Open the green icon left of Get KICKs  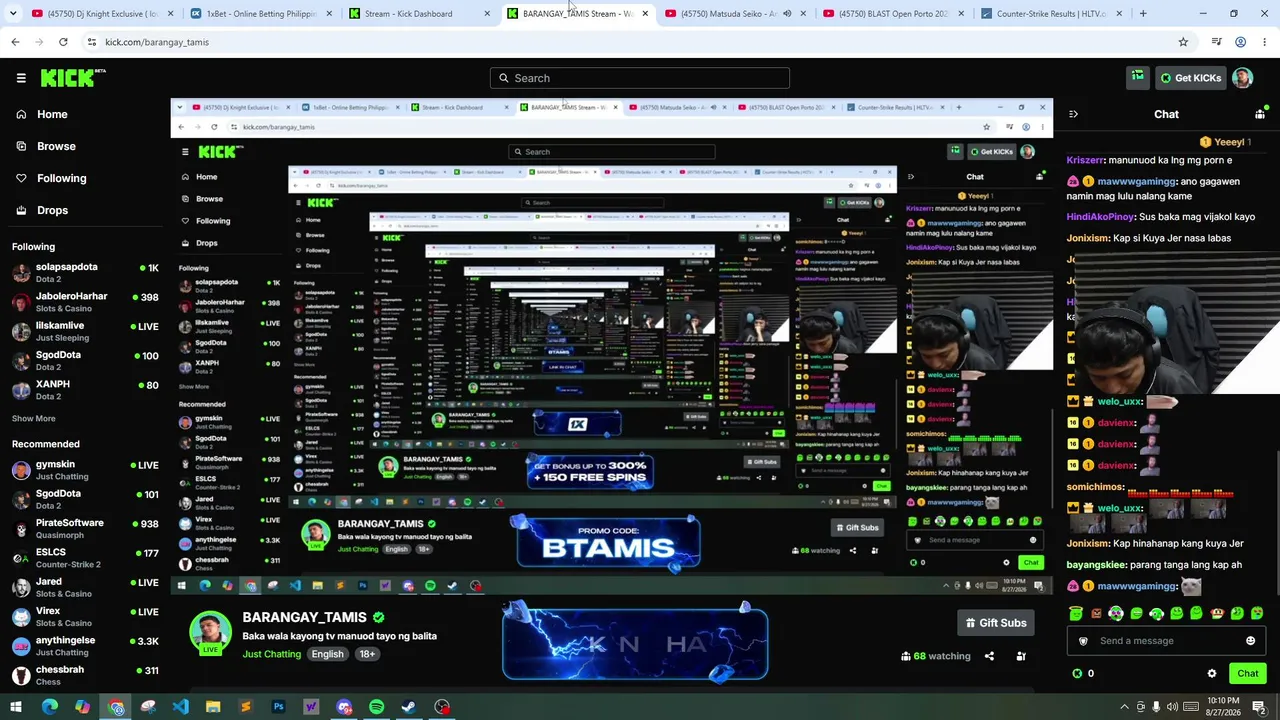click(x=1138, y=77)
